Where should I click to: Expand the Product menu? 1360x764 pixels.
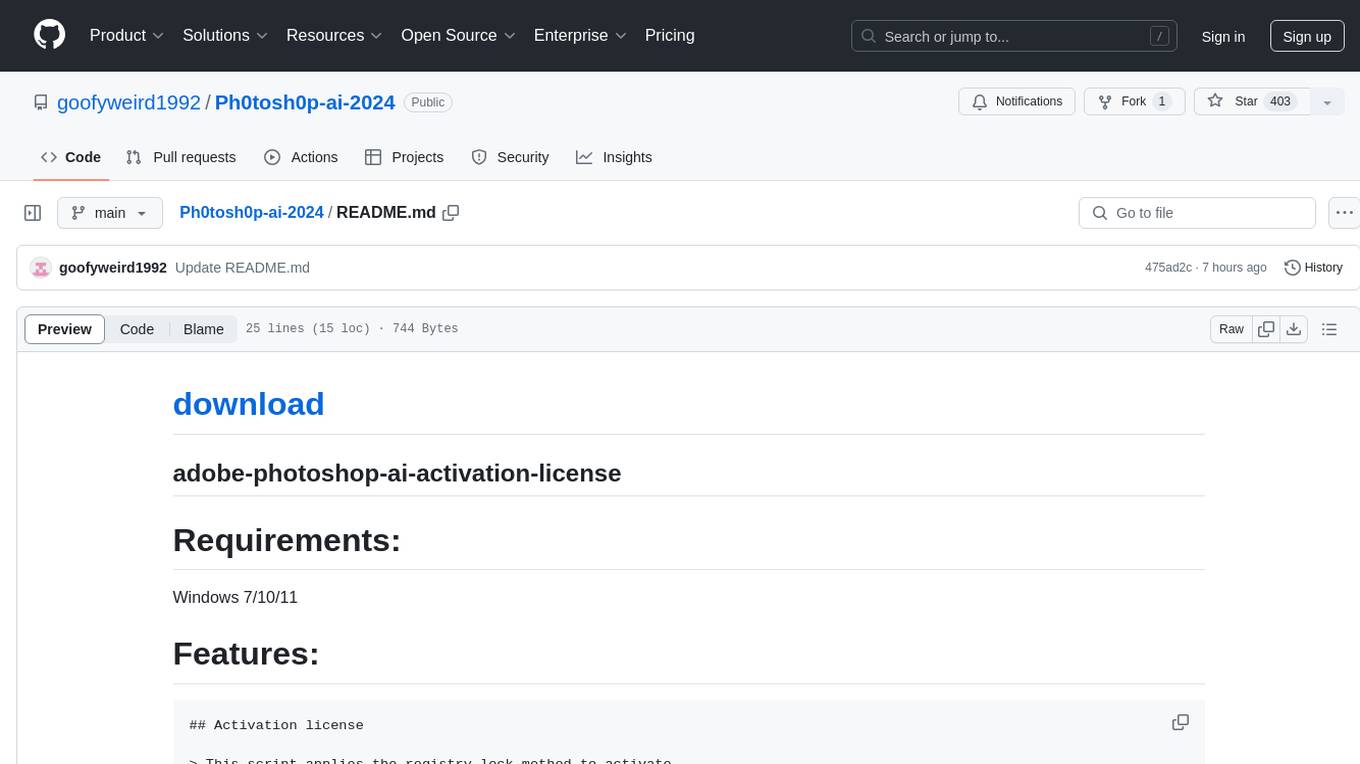[127, 35]
